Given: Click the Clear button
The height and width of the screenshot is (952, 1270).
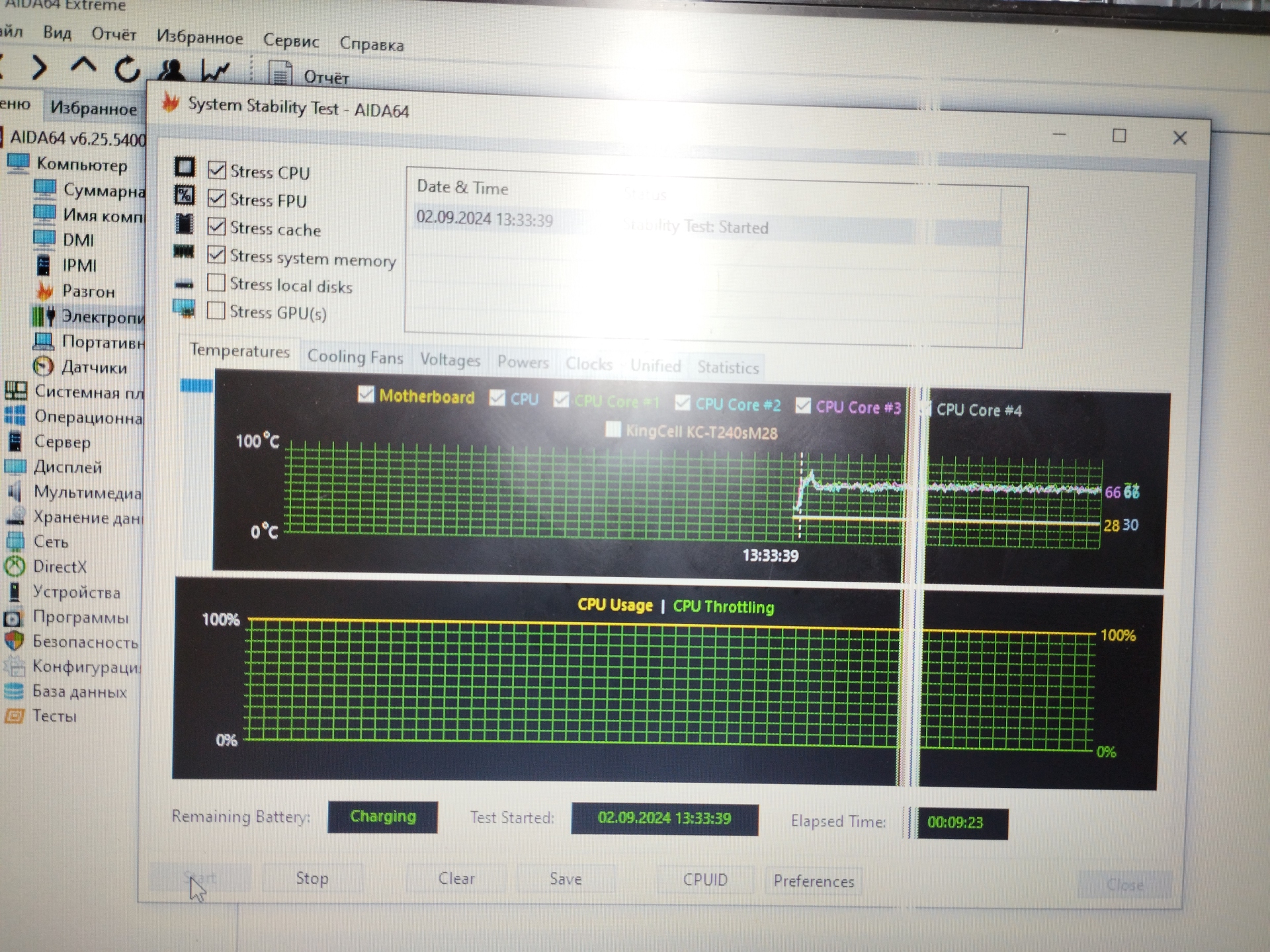Looking at the screenshot, I should [456, 879].
